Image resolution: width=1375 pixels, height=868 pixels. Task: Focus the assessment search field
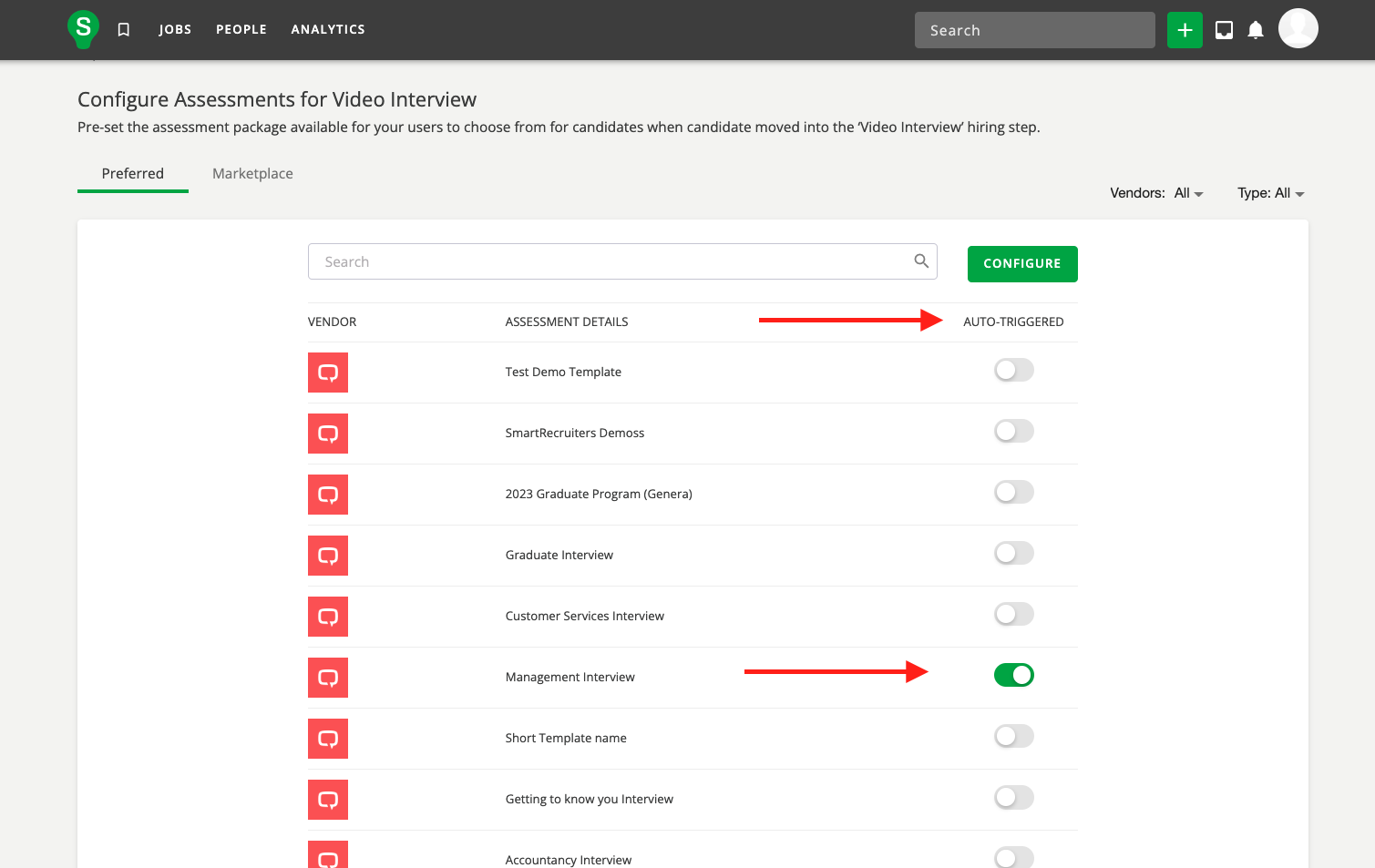(611, 261)
